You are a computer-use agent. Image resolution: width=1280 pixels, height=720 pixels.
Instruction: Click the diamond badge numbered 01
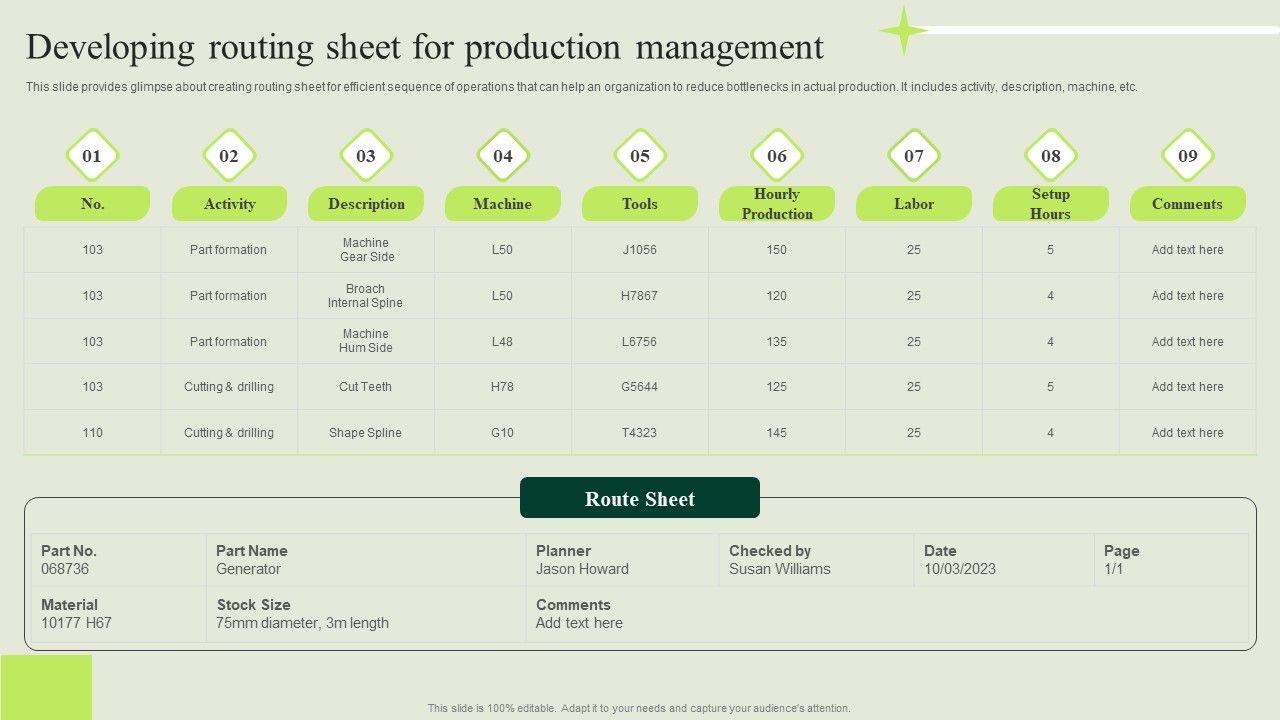point(92,155)
